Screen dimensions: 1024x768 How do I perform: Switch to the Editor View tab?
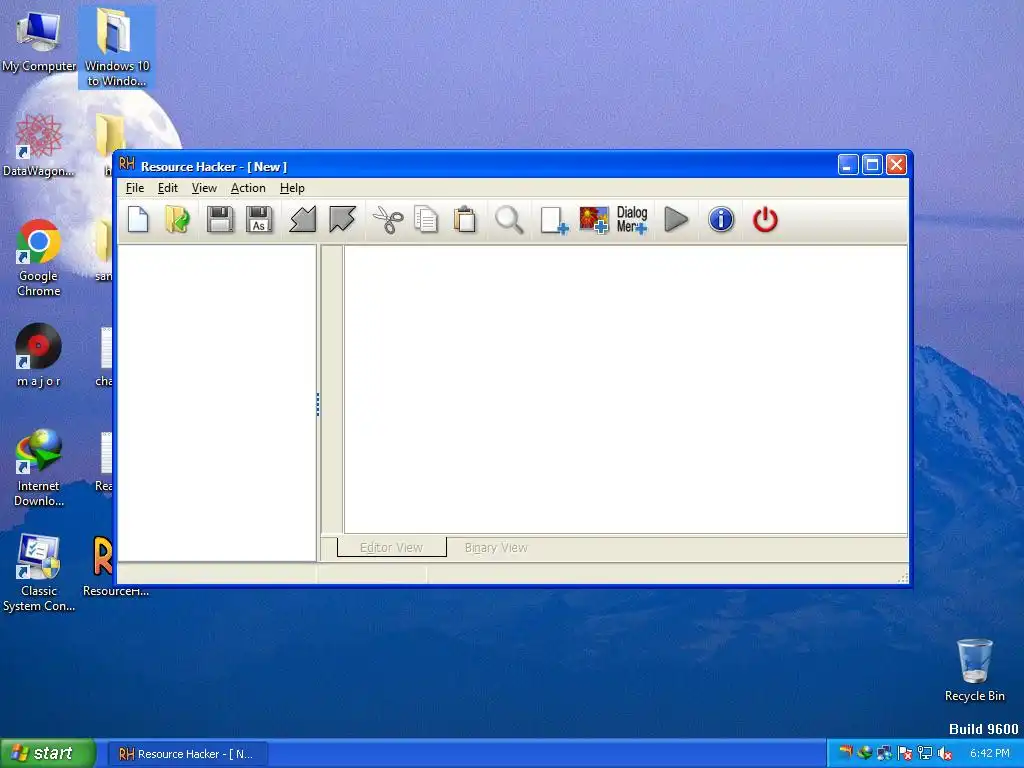click(391, 547)
